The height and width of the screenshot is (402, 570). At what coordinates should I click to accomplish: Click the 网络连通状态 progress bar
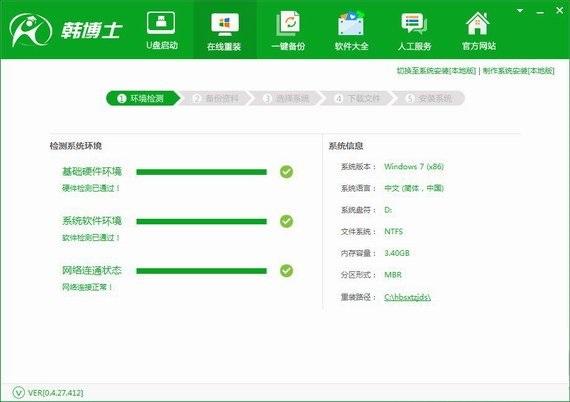pyautogui.click(x=201, y=271)
